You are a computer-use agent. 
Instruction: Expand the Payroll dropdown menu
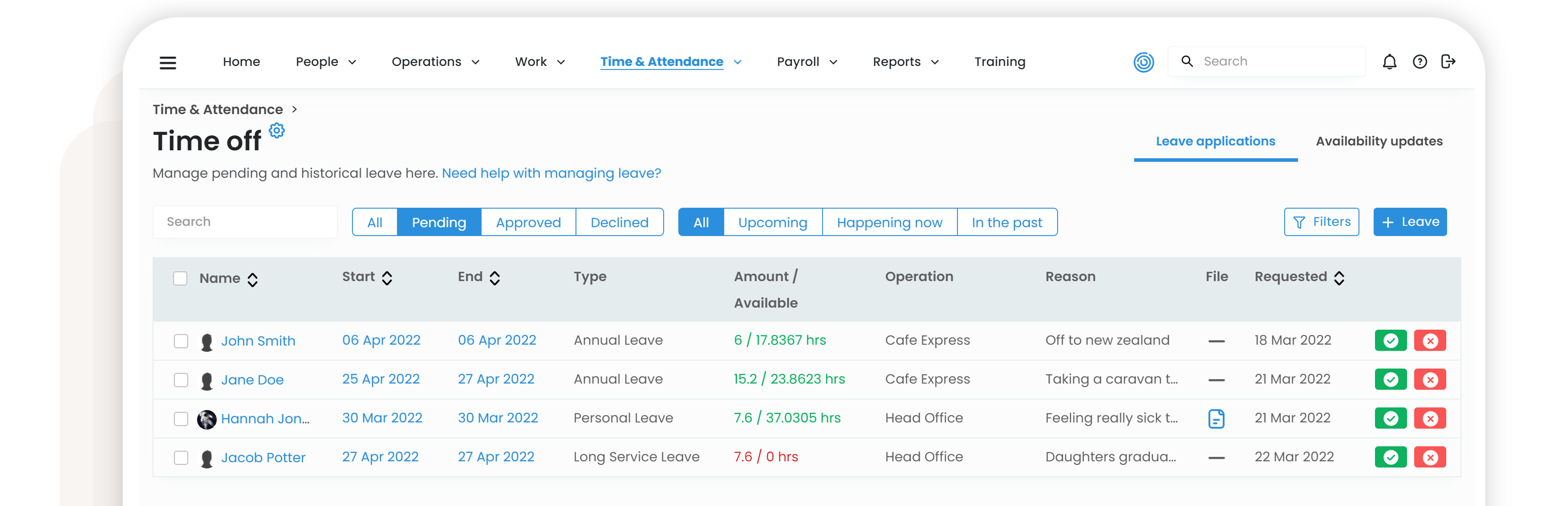[x=807, y=62]
